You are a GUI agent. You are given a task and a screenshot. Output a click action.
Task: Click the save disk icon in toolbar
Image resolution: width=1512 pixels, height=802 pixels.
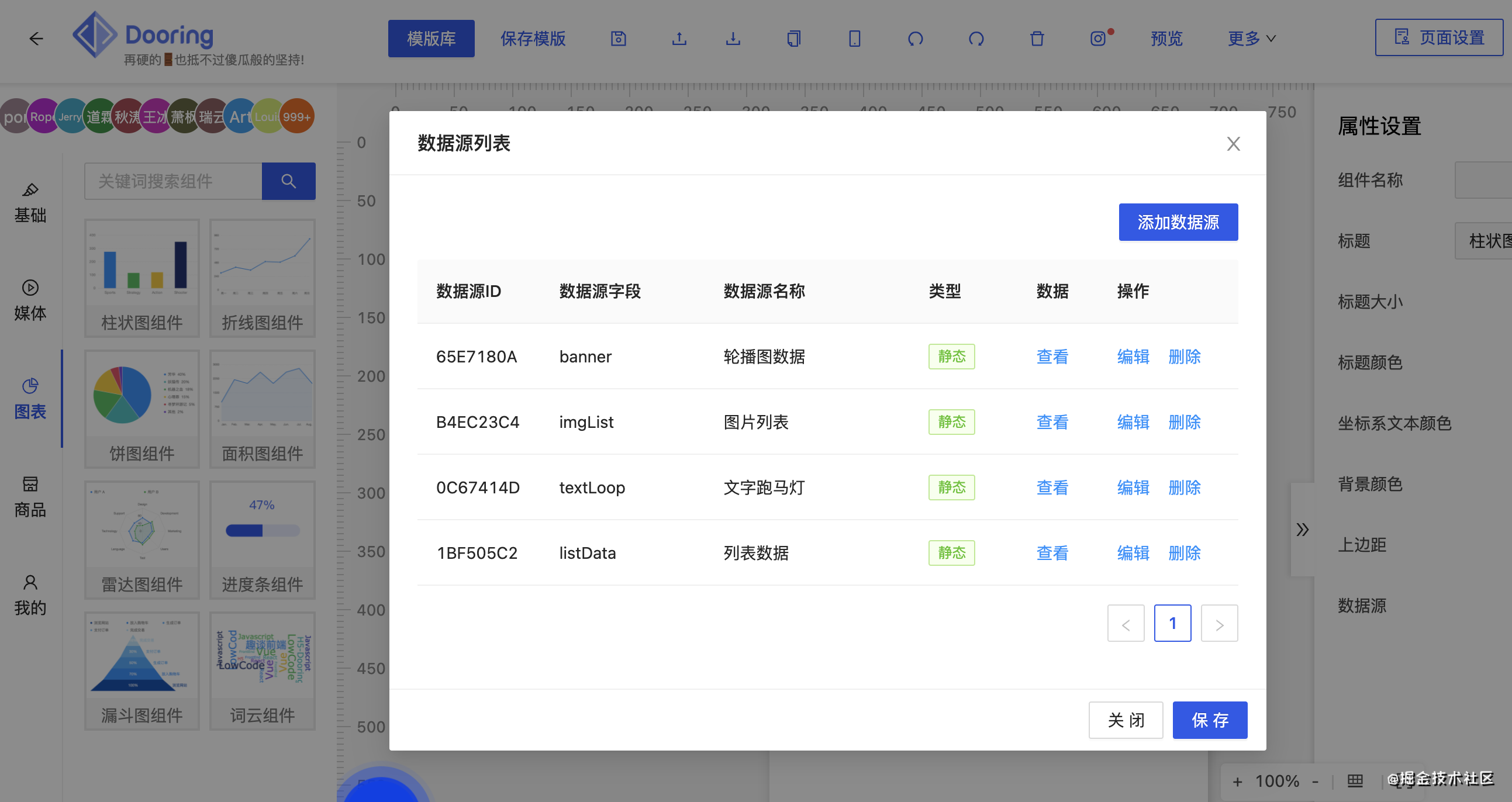tap(619, 39)
